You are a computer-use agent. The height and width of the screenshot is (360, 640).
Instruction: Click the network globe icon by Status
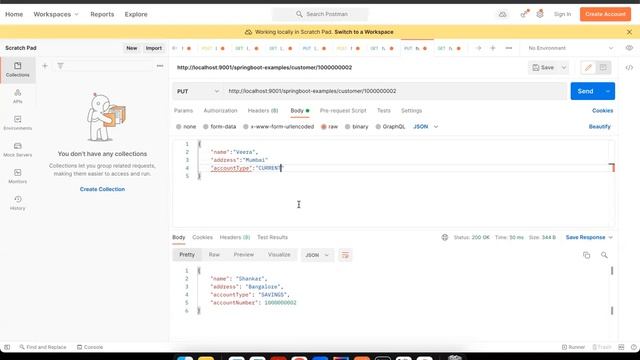(444, 237)
